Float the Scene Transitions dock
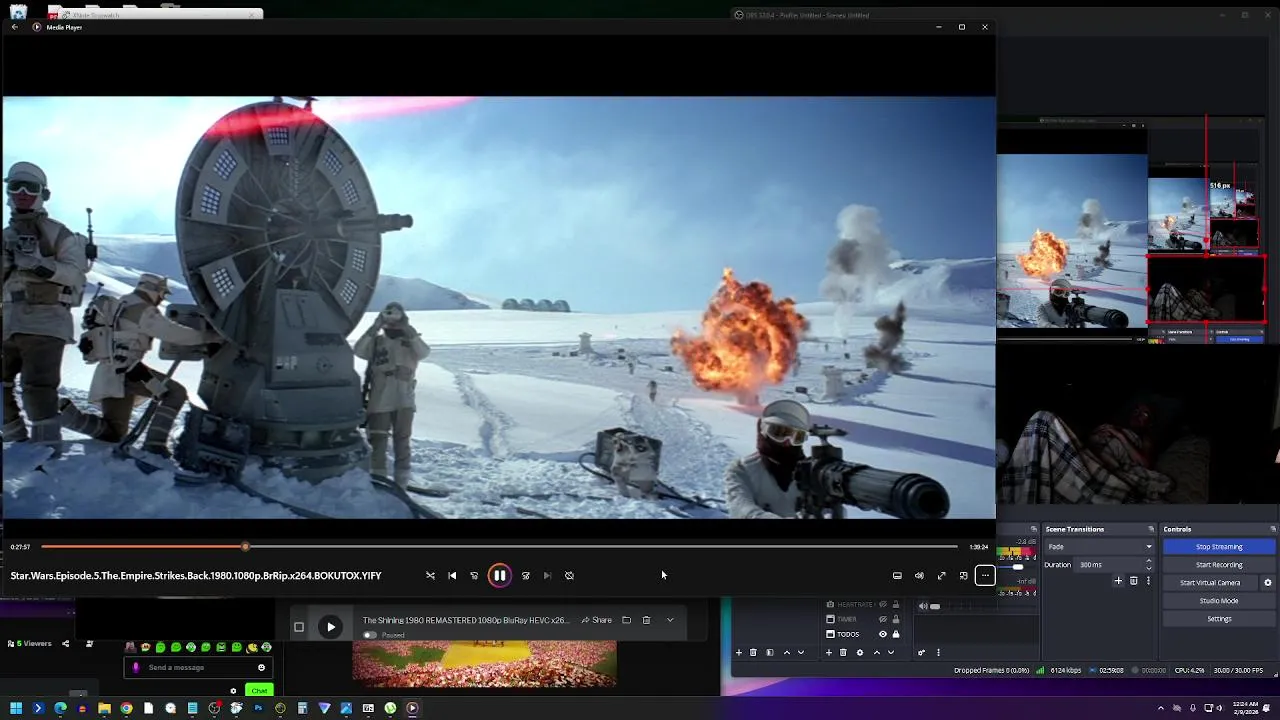1280x720 pixels. [1151, 529]
